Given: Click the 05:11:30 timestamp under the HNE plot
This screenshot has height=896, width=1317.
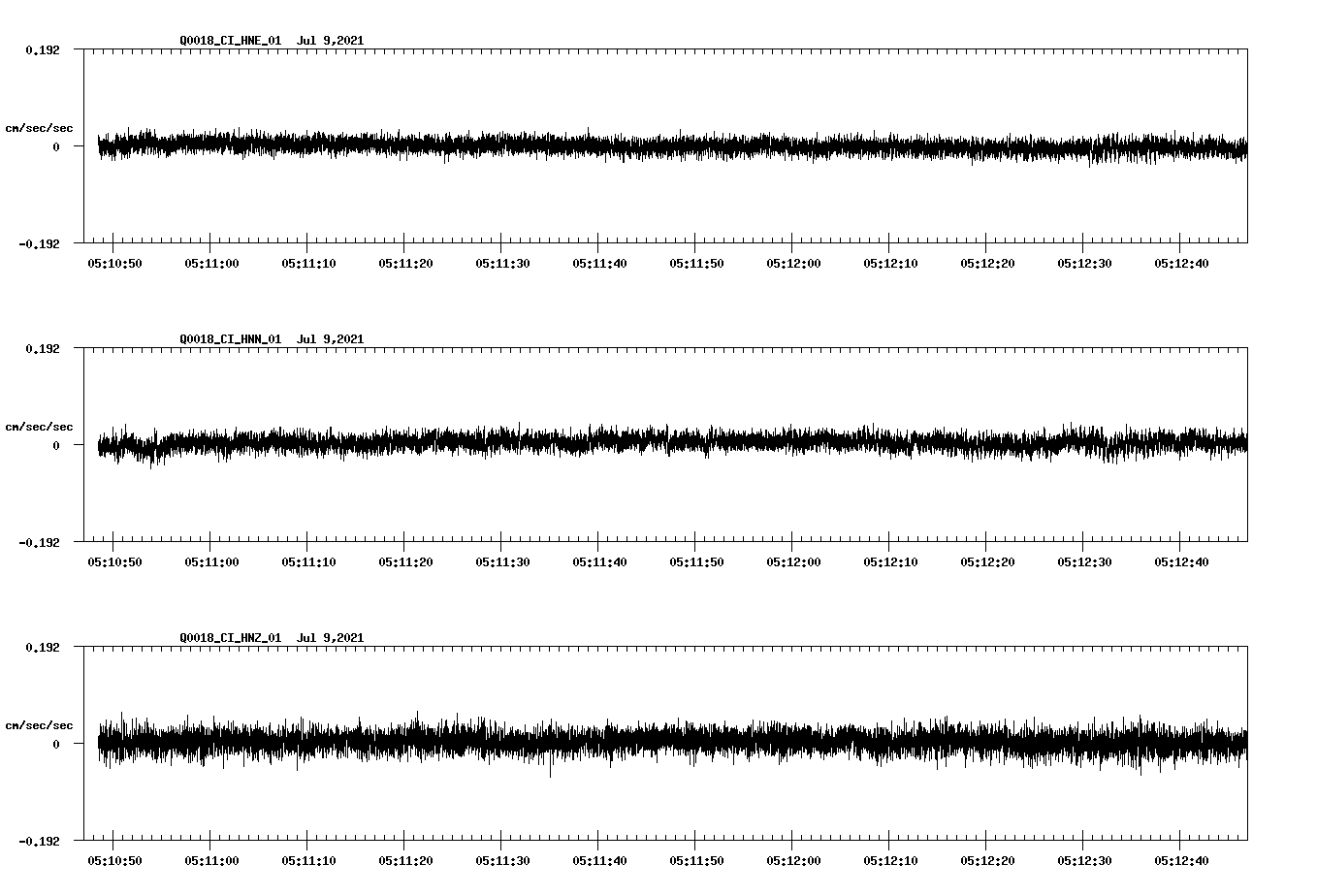Looking at the screenshot, I should (x=501, y=262).
